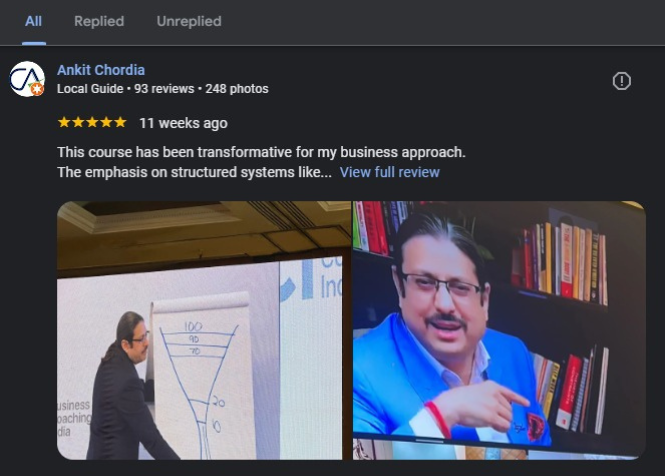Click the orange Local Guide badge on avatar
Viewport: 665px width, 476px height.
coord(37,89)
